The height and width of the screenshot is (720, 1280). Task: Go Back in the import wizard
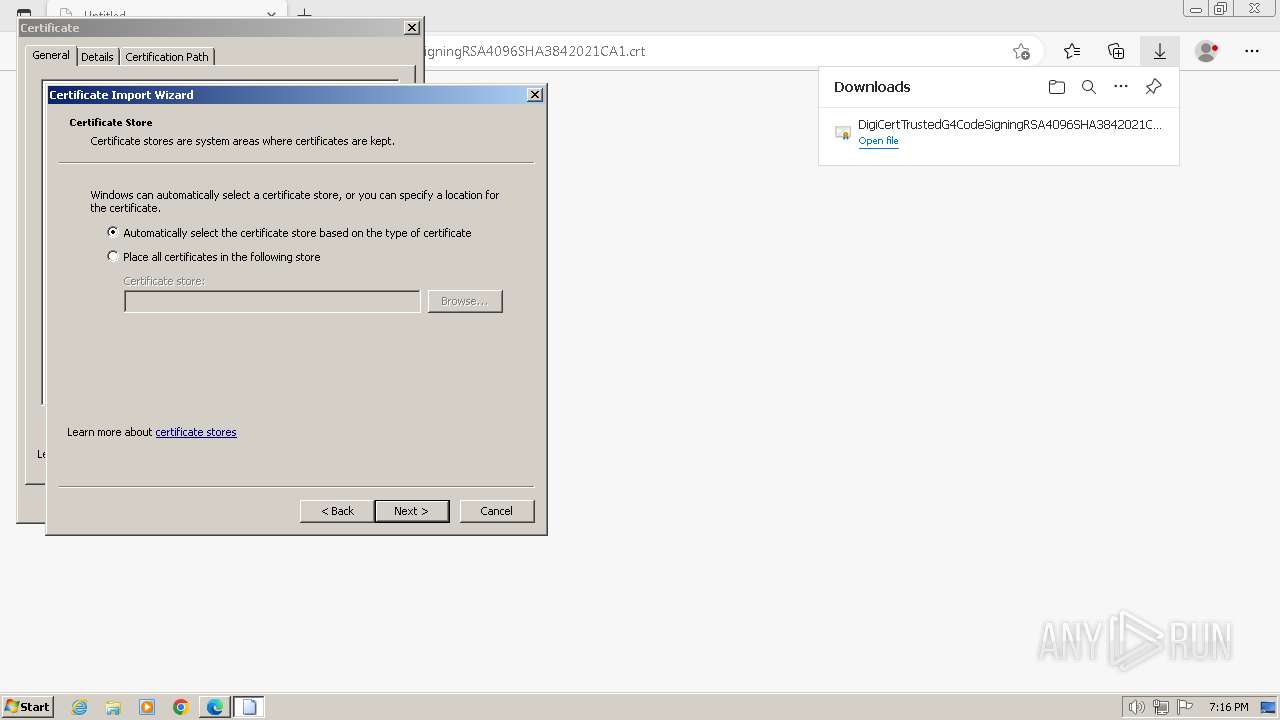coord(337,511)
